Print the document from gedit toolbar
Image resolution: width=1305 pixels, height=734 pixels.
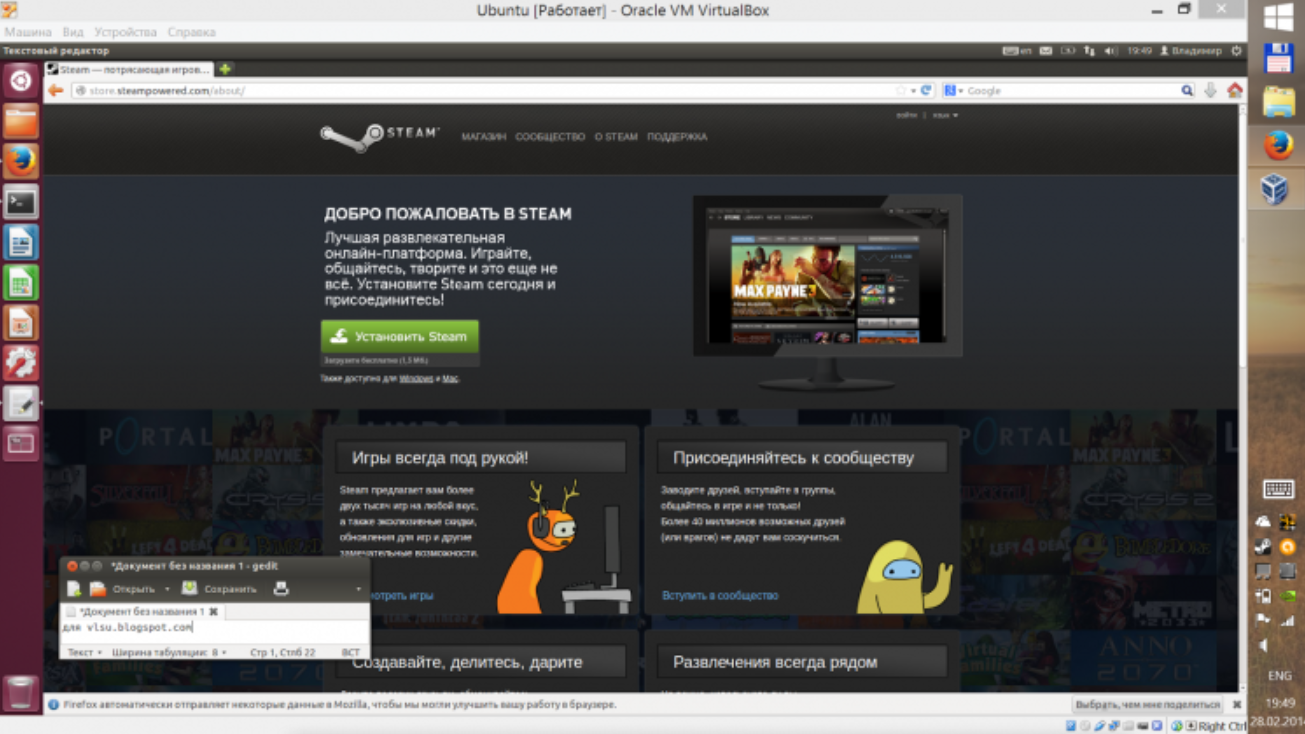pos(281,589)
